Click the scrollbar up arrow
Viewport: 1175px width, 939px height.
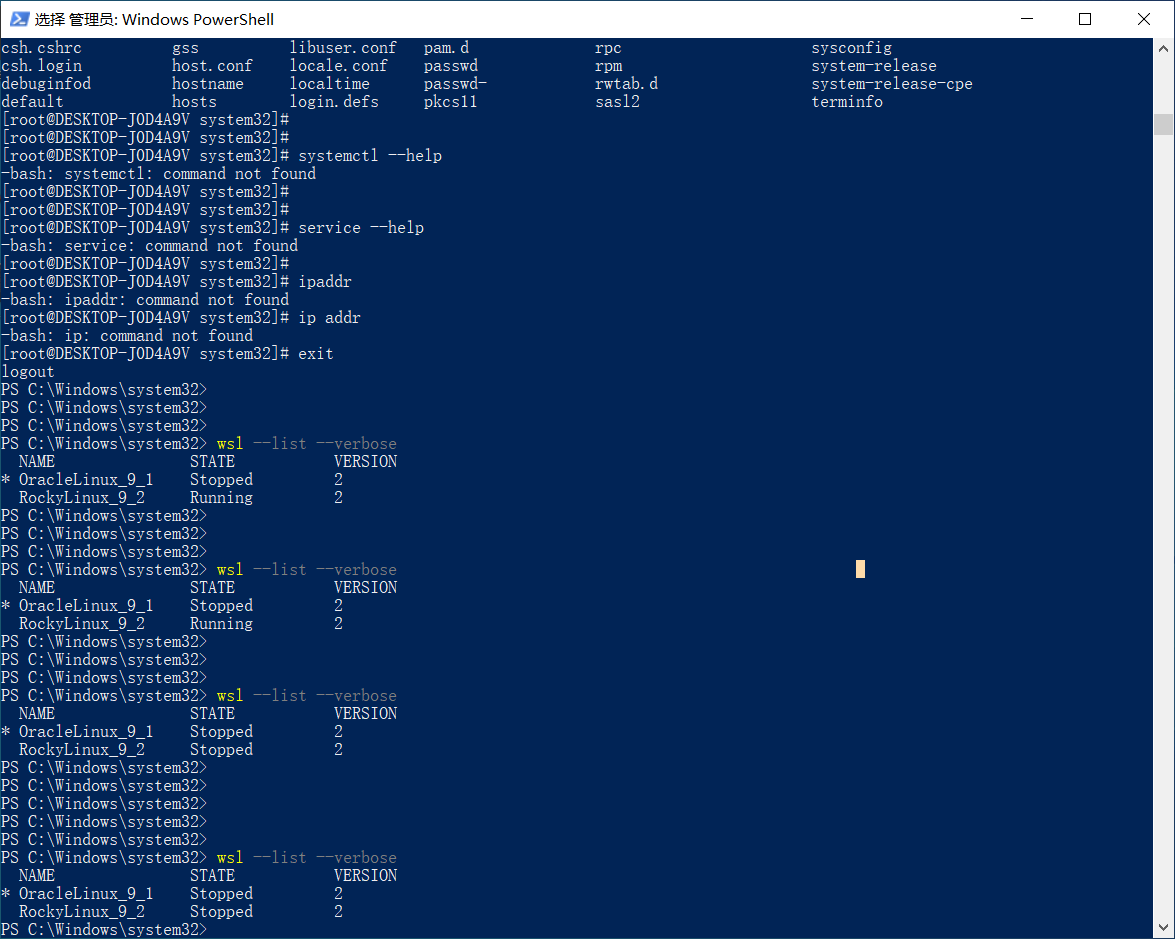click(x=1163, y=47)
